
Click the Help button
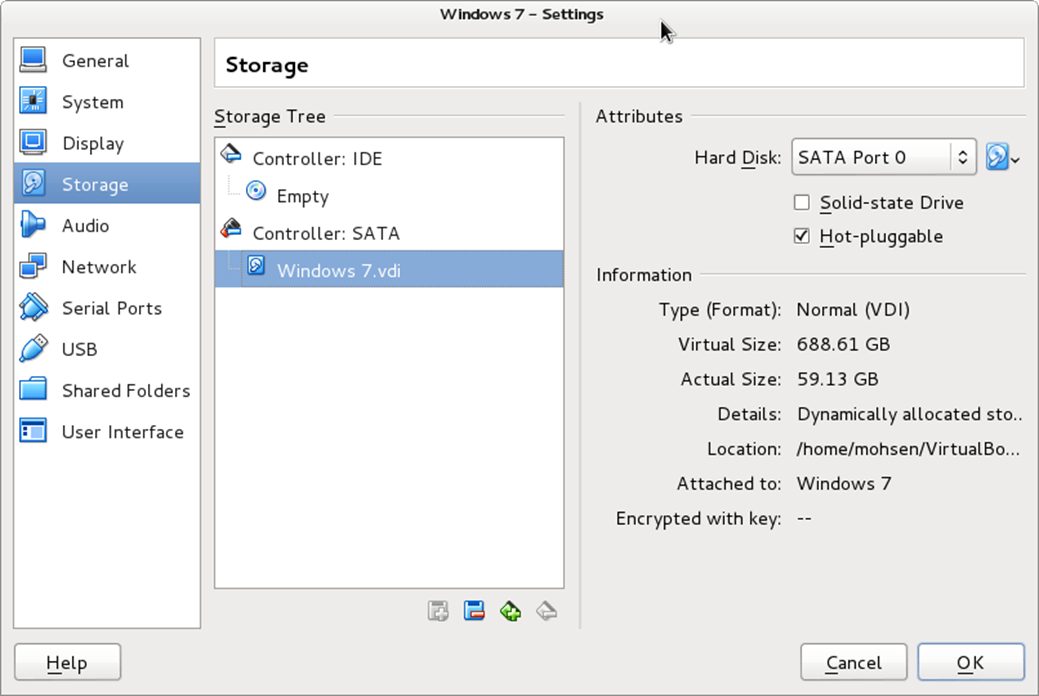(67, 663)
